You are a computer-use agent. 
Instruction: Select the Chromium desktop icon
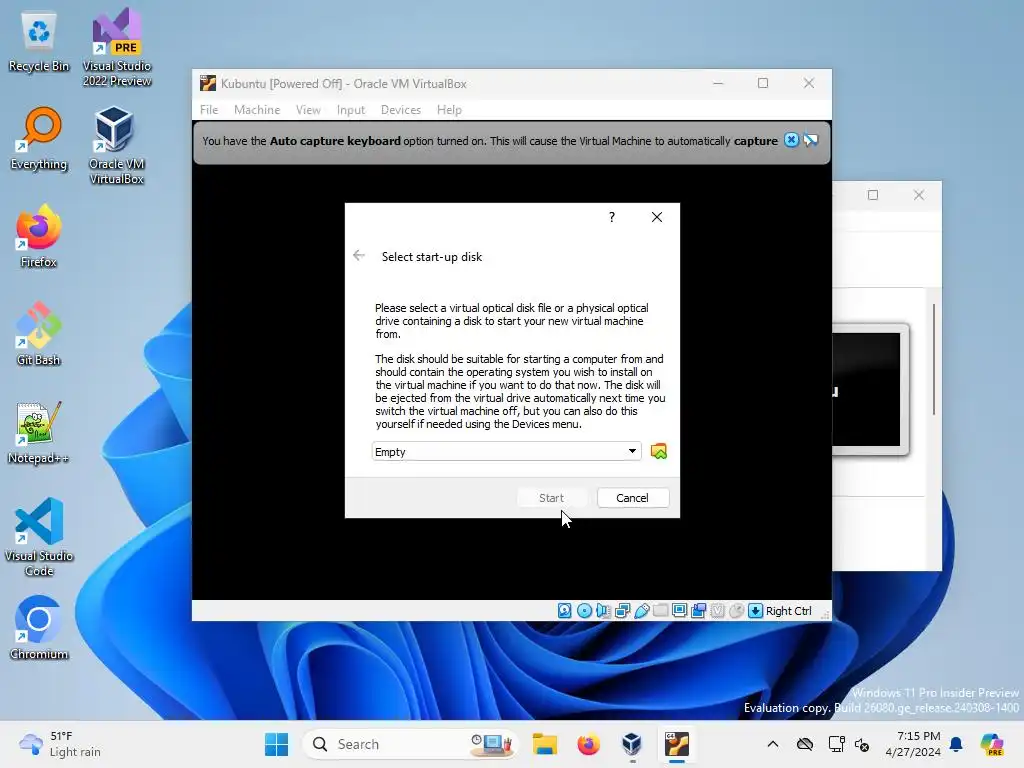39,628
